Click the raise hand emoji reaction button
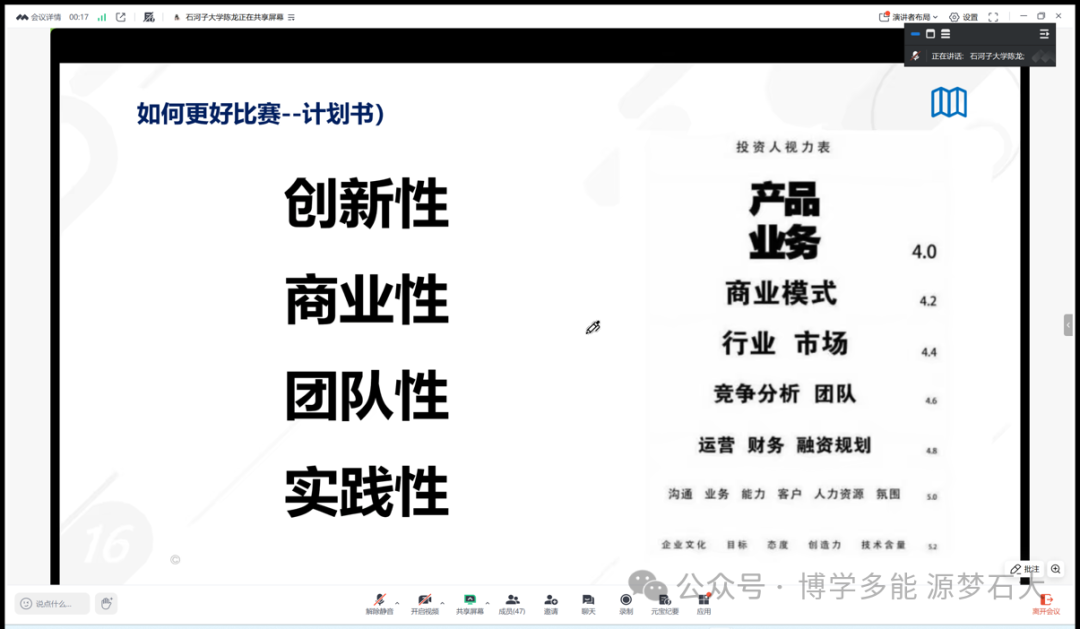The width and height of the screenshot is (1080, 629). point(105,603)
